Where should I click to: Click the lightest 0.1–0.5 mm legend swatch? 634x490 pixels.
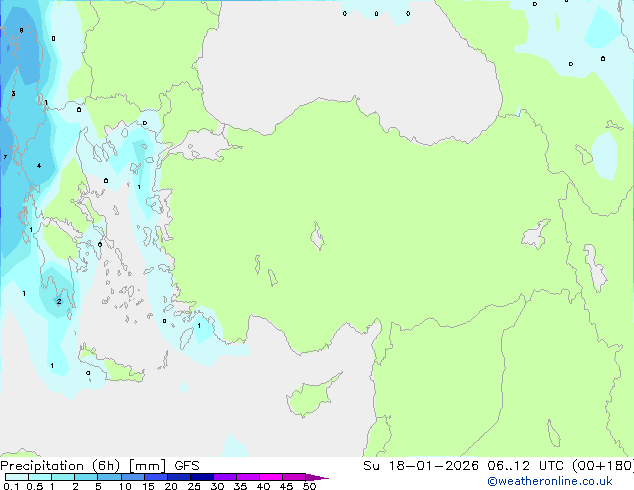tap(17, 477)
